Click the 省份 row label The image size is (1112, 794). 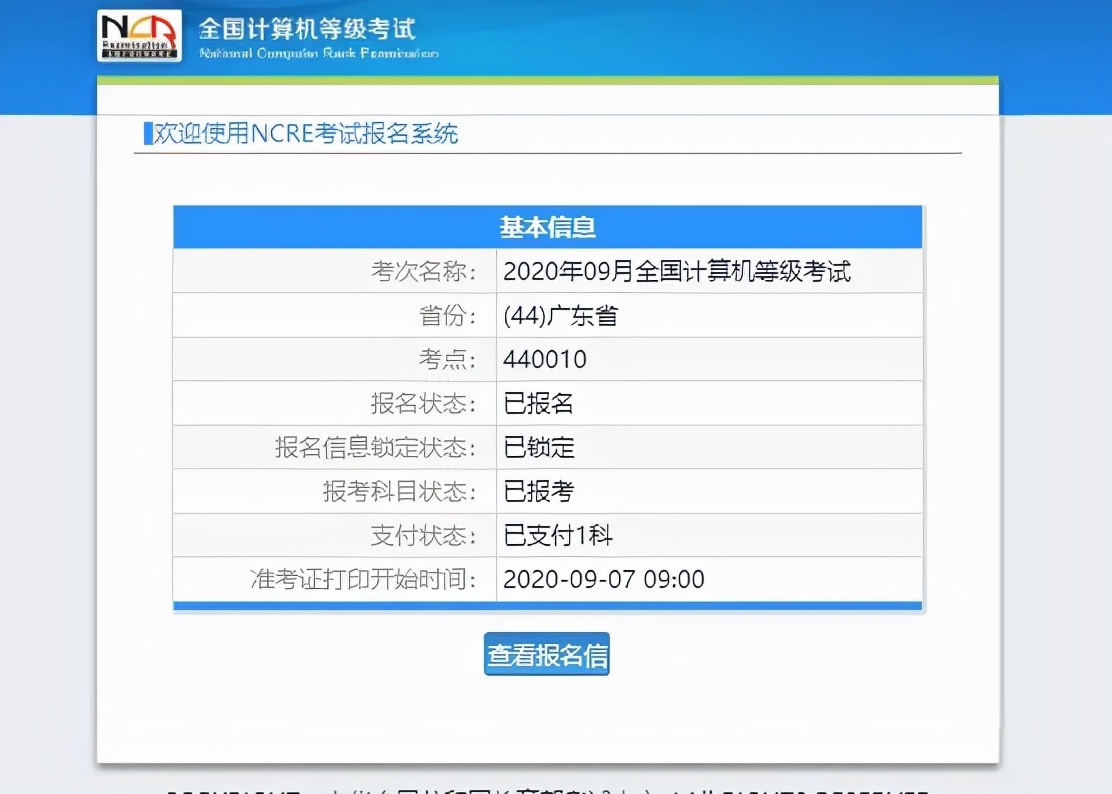[450, 314]
